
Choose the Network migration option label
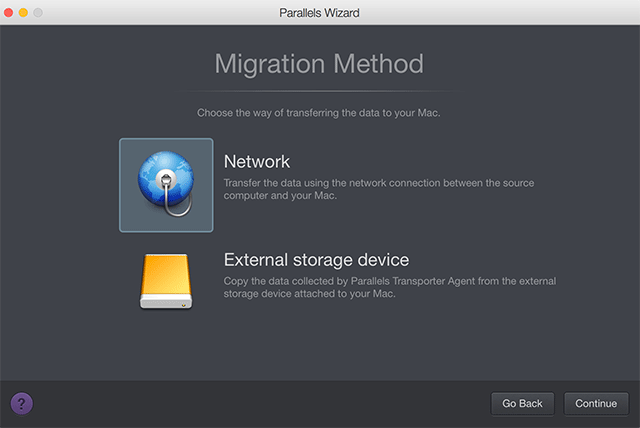point(257,162)
